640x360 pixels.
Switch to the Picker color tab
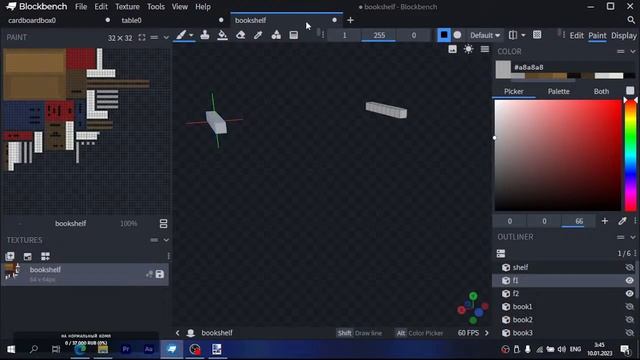[x=513, y=91]
